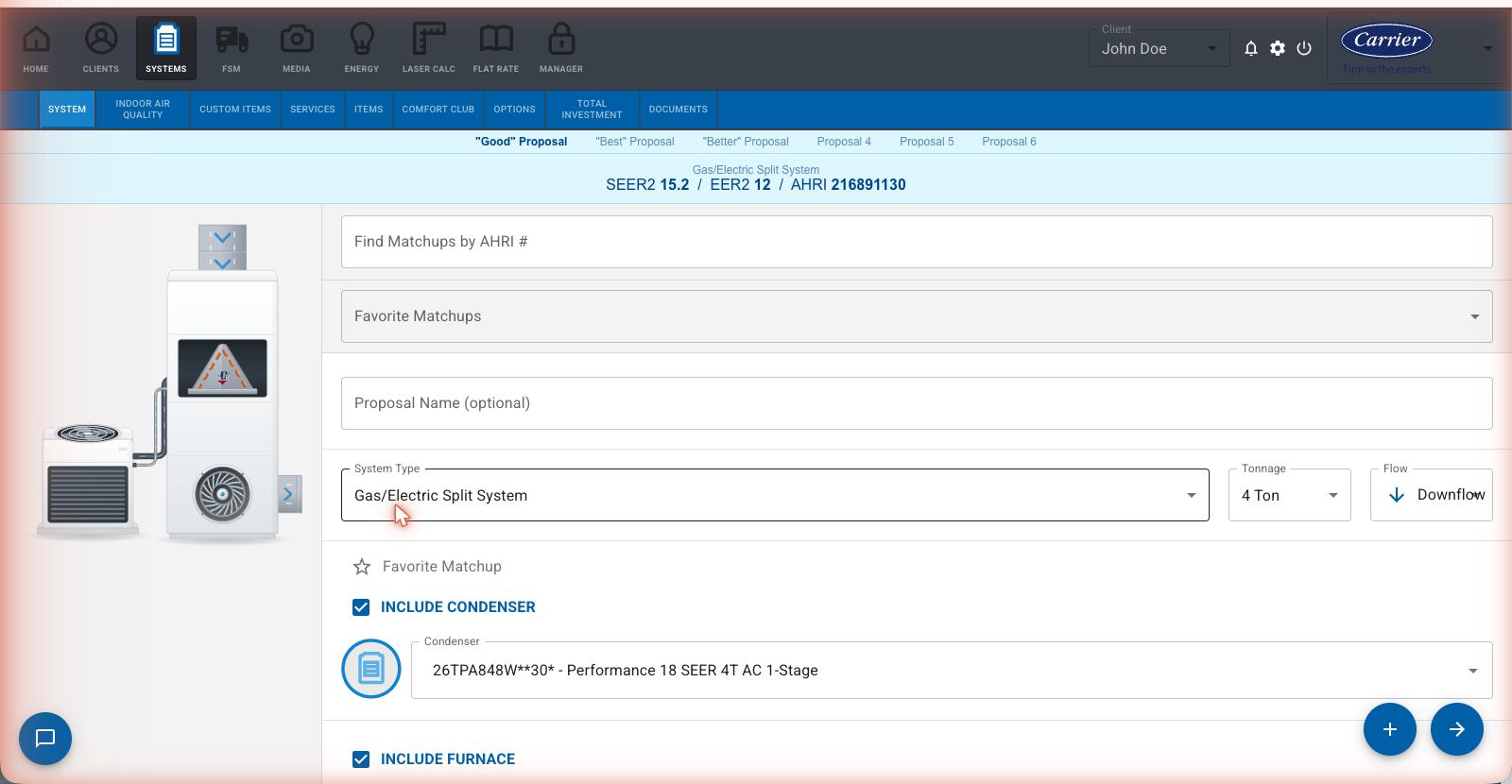This screenshot has width=1512, height=784.
Task: Select Proposal 4
Action: [844, 142]
